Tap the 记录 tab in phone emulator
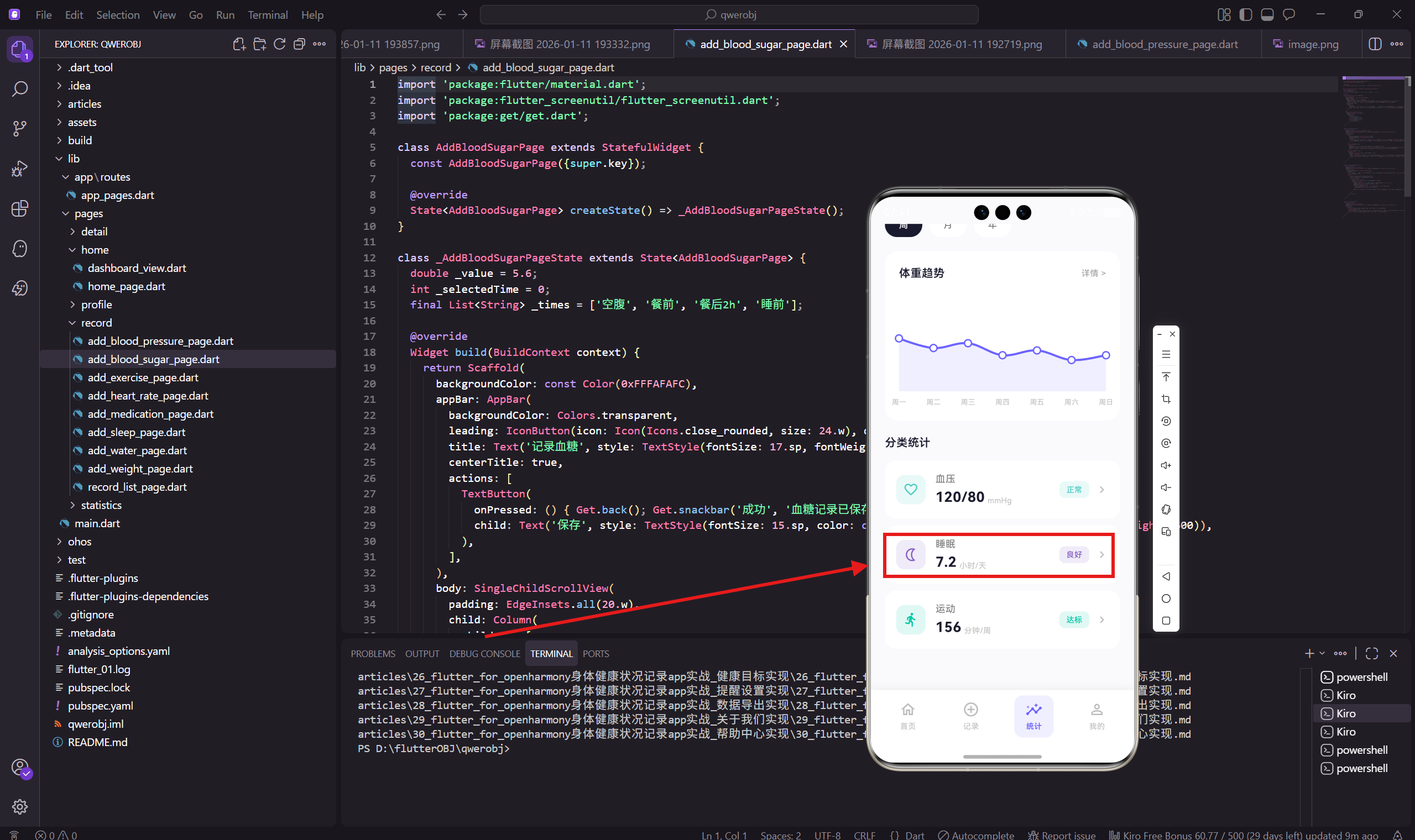 click(x=970, y=716)
